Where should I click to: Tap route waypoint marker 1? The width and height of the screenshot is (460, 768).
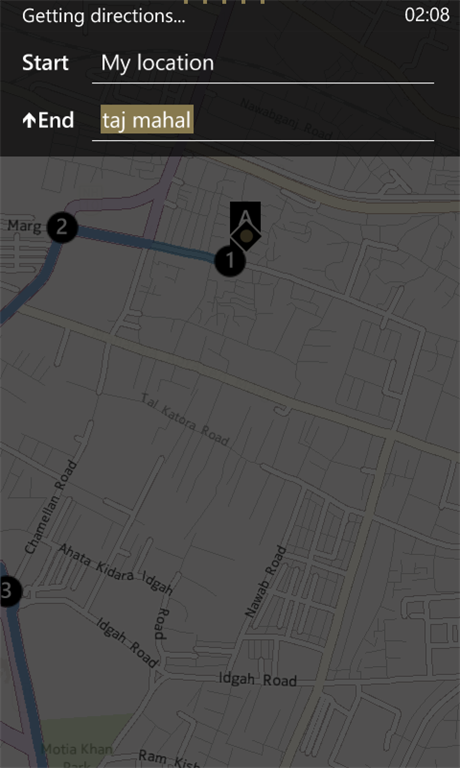pyautogui.click(x=230, y=261)
